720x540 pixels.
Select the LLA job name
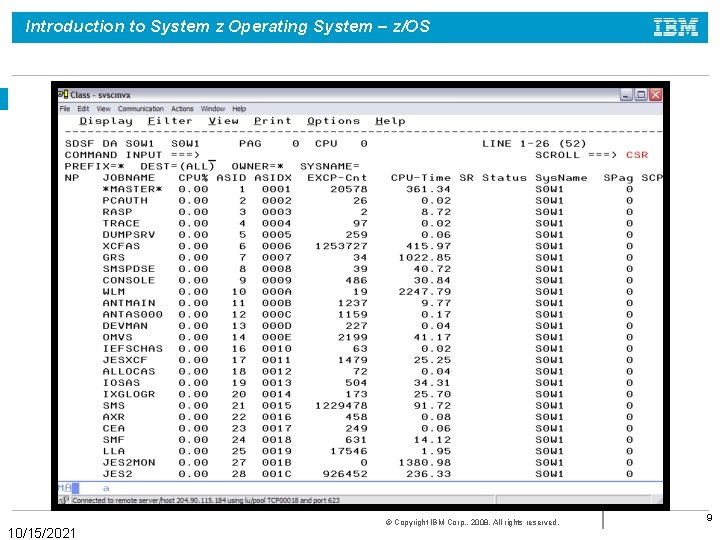click(114, 451)
